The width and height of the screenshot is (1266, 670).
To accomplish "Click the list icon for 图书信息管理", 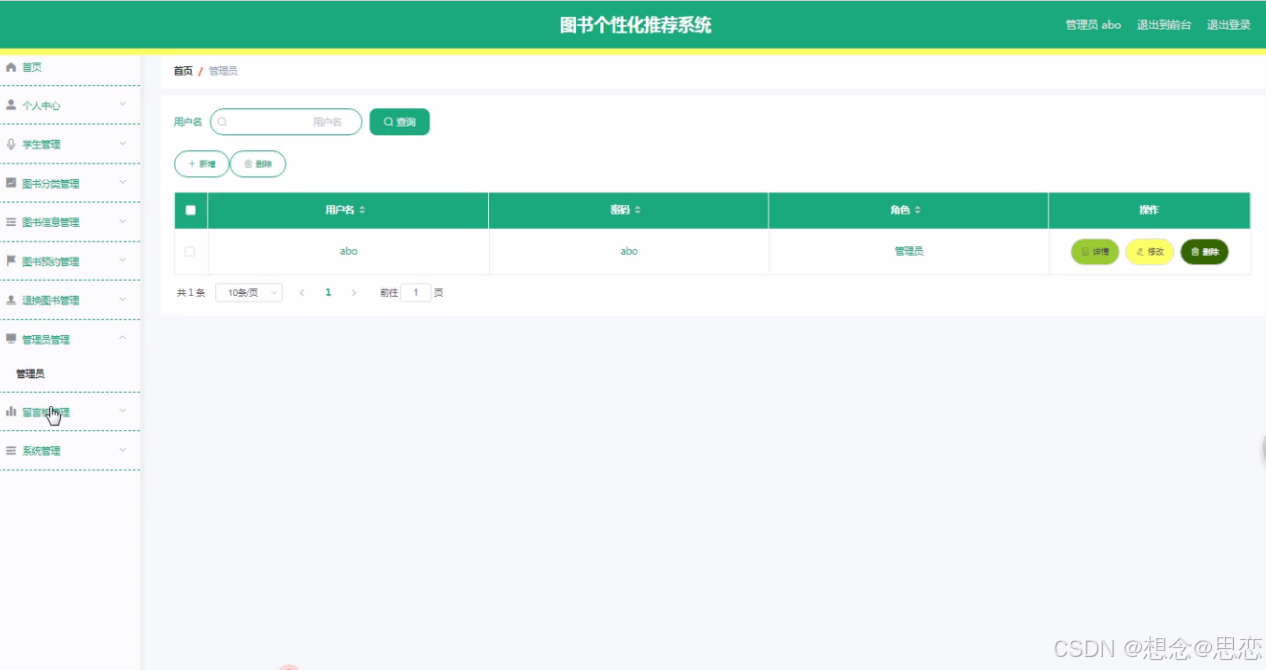I will point(11,222).
